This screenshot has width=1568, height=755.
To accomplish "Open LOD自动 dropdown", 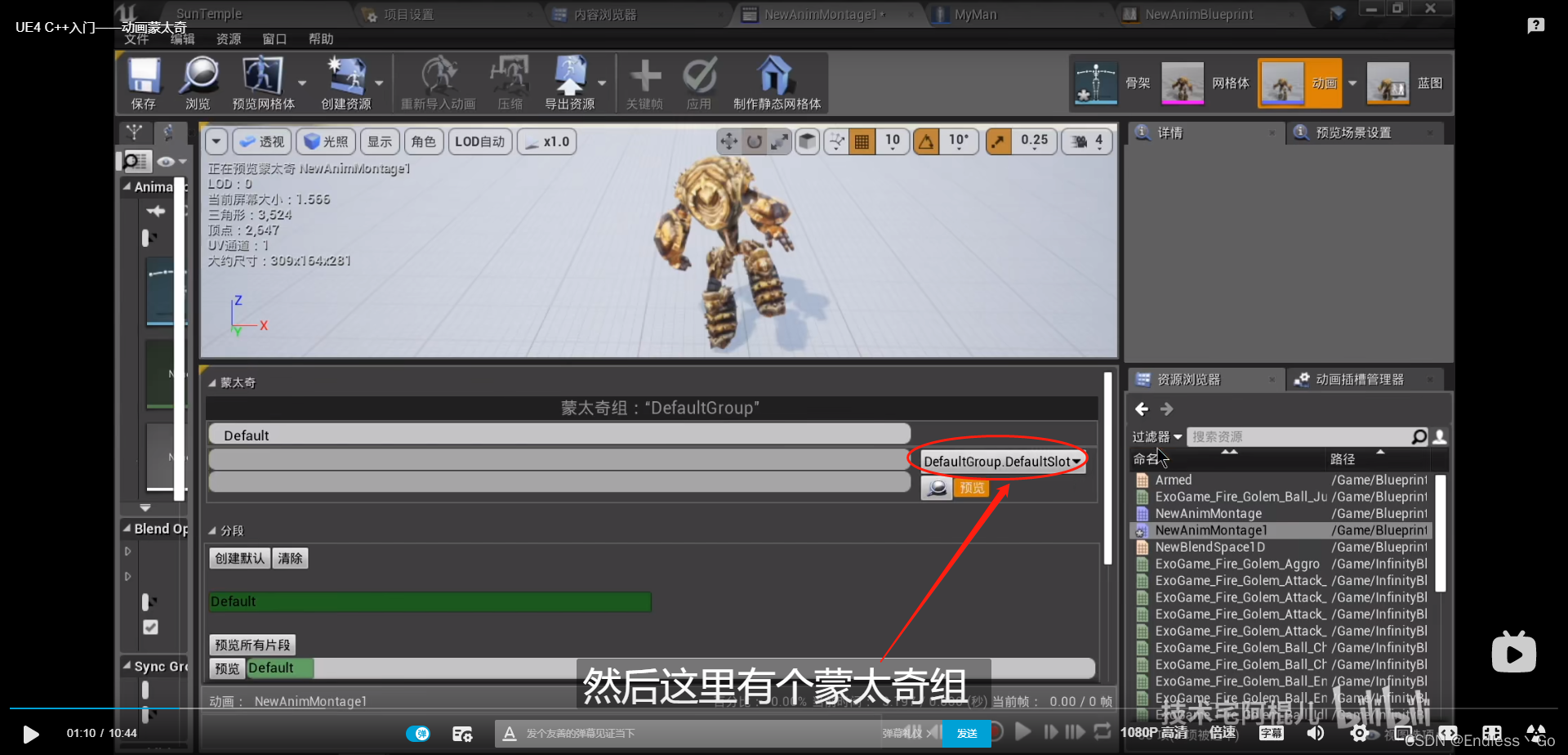I will 479,141.
